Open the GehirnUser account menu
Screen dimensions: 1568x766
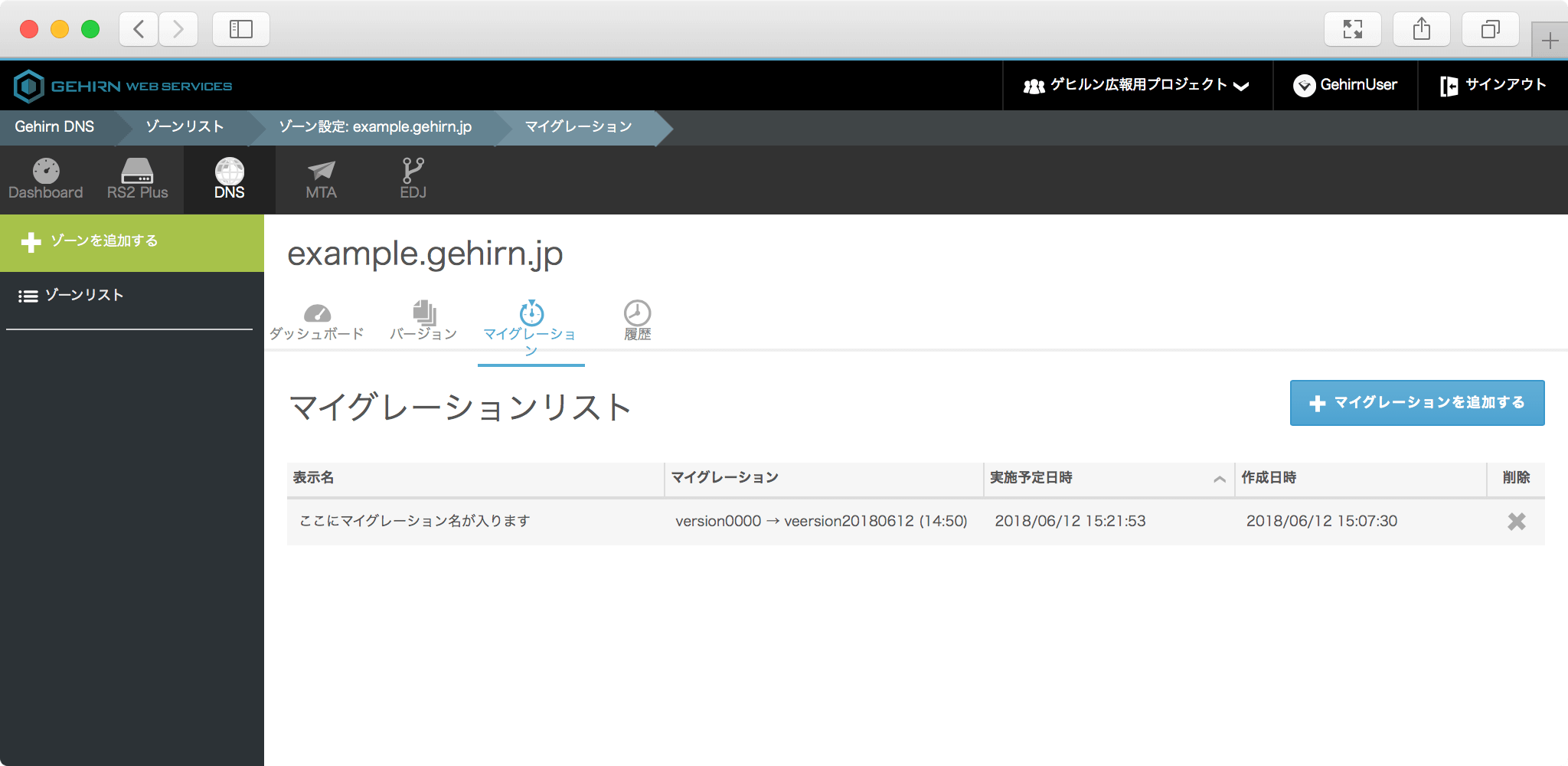(1345, 85)
